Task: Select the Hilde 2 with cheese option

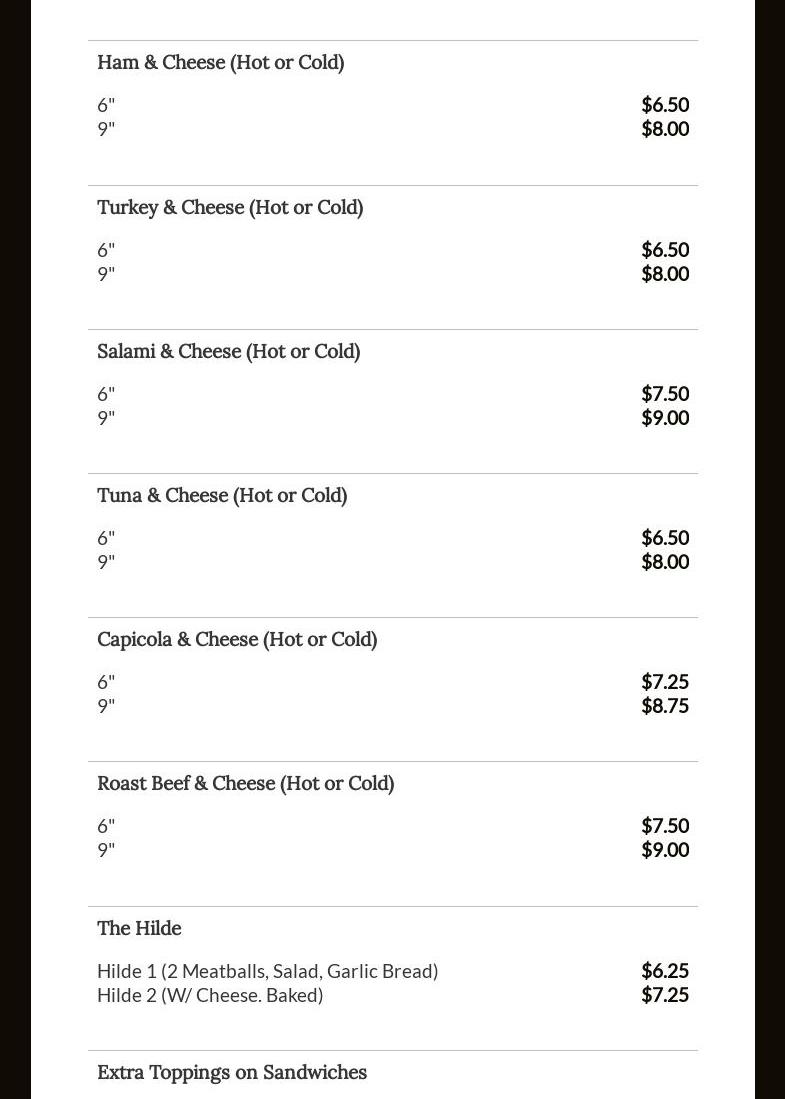Action: (210, 995)
